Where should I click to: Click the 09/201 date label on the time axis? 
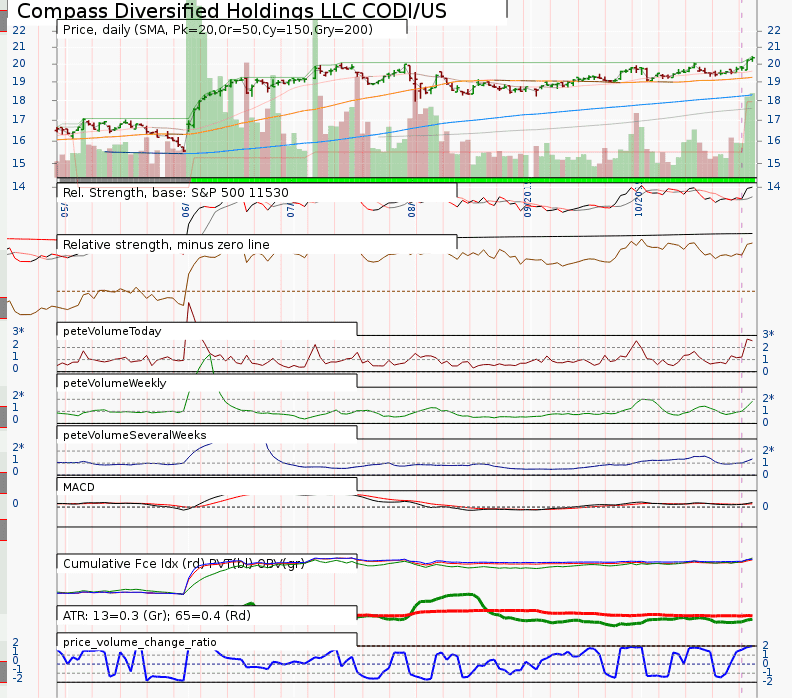(x=527, y=202)
